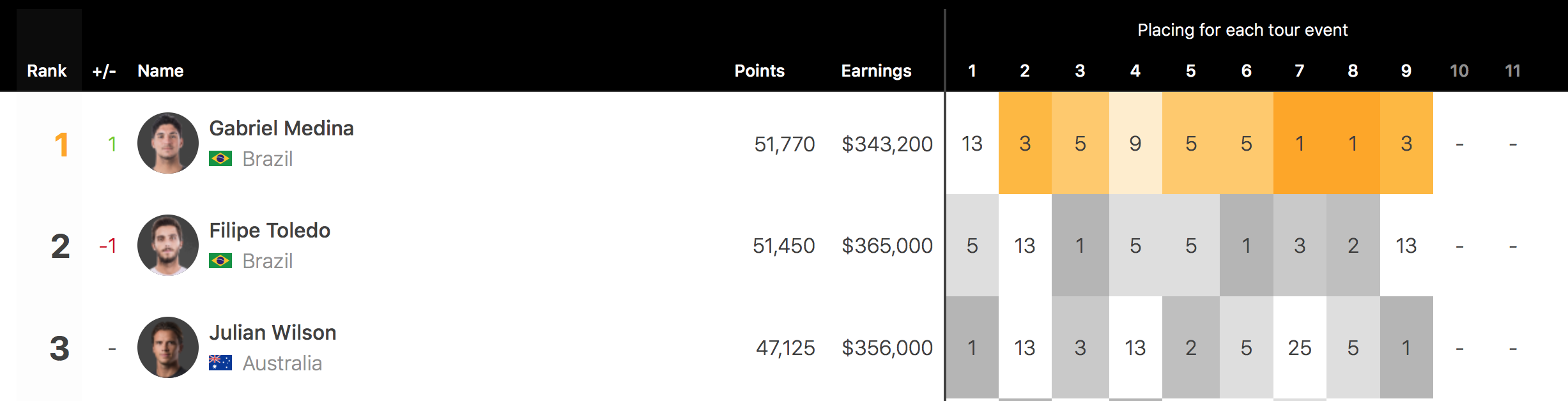Click Wilson's event 7 result of 25
Image resolution: width=1568 pixels, height=401 pixels.
tap(1300, 348)
